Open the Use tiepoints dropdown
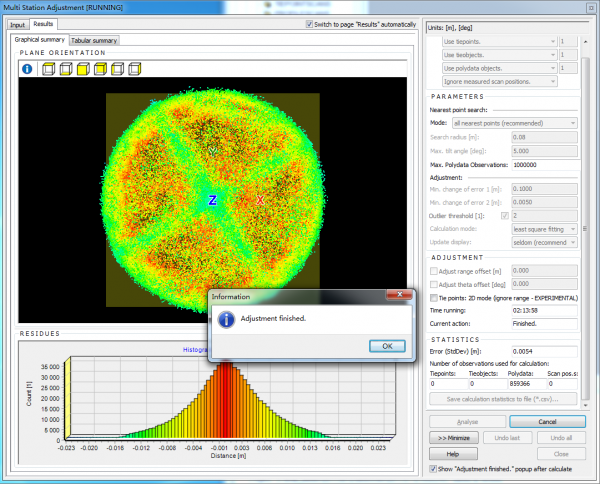Screen dimensions: 600x484 [500, 41]
